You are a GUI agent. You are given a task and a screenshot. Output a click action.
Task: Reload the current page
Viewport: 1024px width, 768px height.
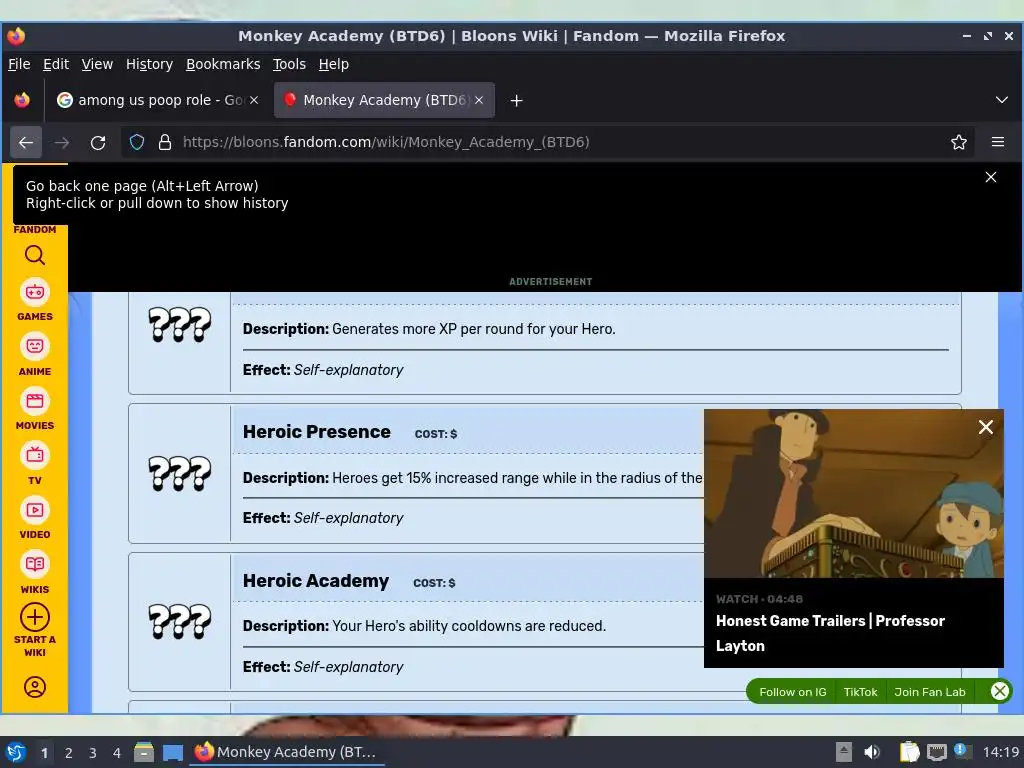98,142
